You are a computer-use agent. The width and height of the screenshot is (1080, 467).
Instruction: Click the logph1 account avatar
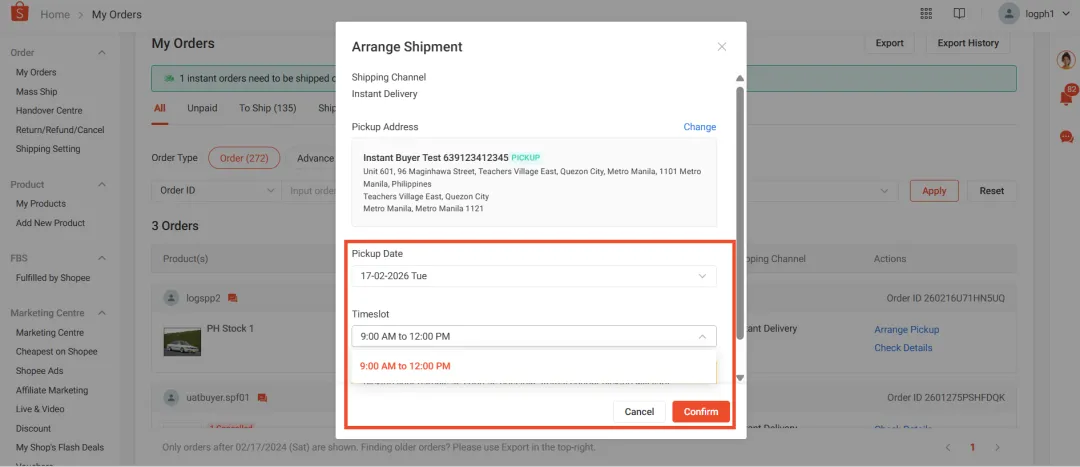coord(1009,14)
